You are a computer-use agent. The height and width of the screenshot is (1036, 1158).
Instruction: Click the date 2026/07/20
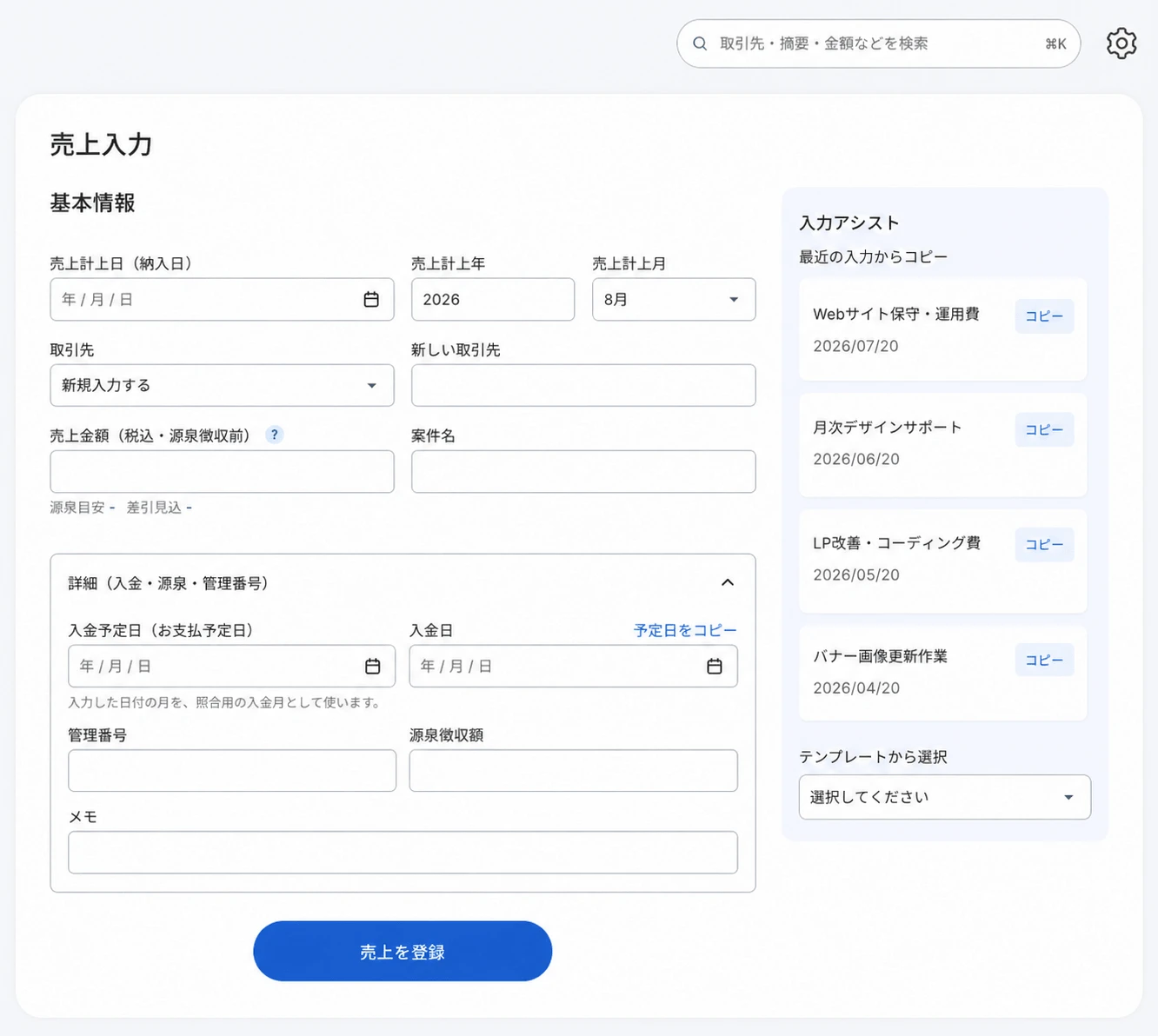[855, 346]
